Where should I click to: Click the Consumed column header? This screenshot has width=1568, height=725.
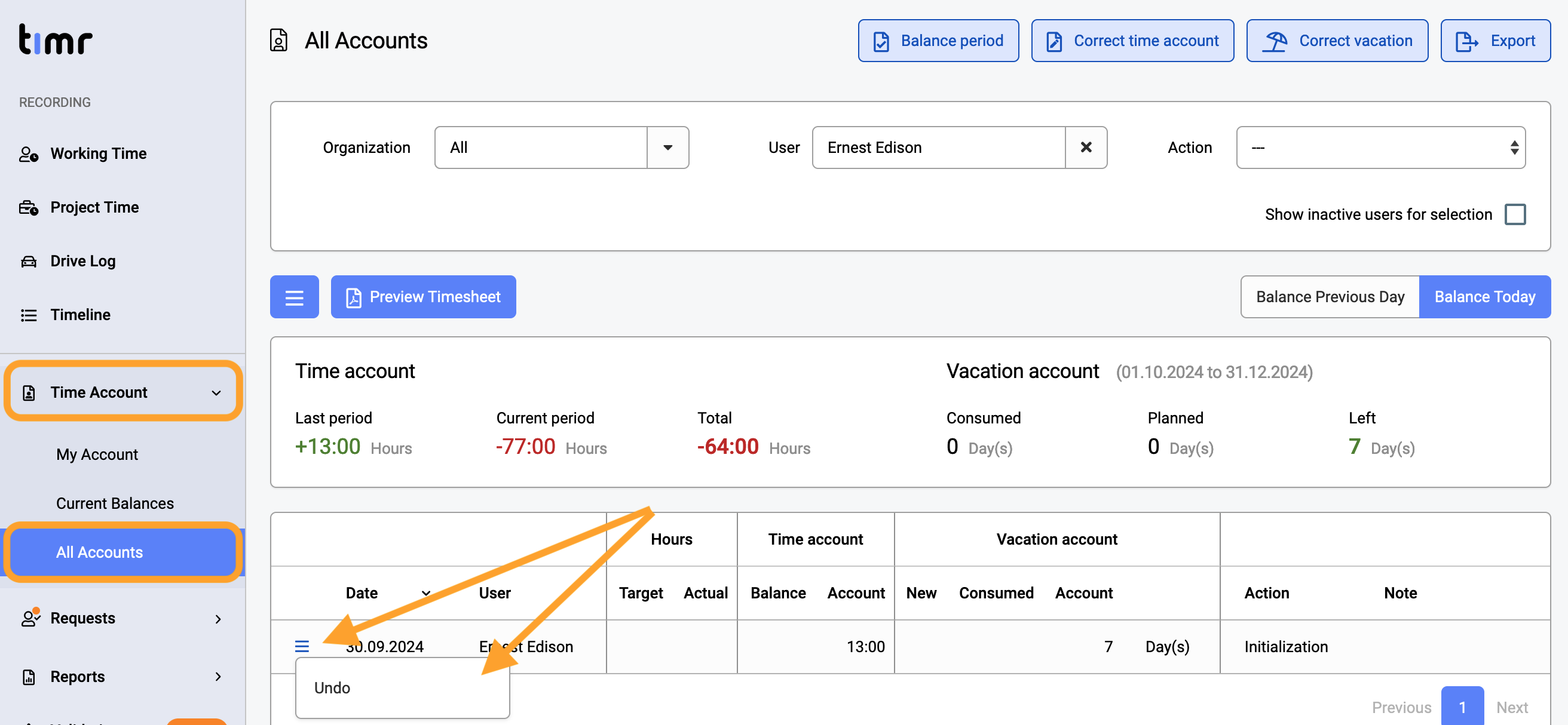pyautogui.click(x=996, y=593)
